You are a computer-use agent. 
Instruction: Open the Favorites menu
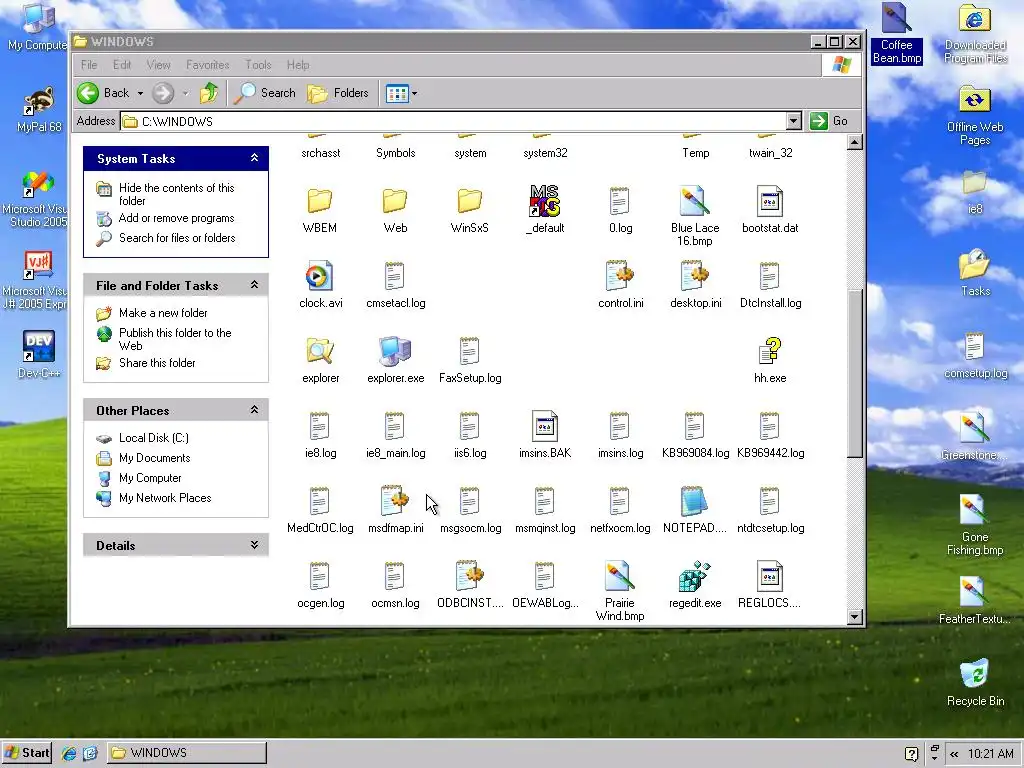[x=207, y=65]
